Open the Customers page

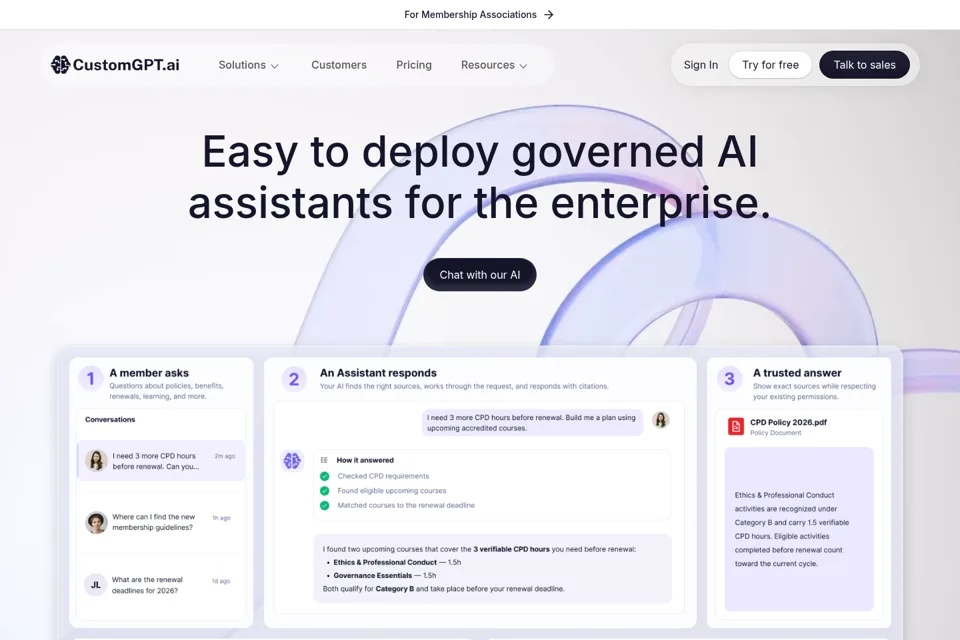339,65
